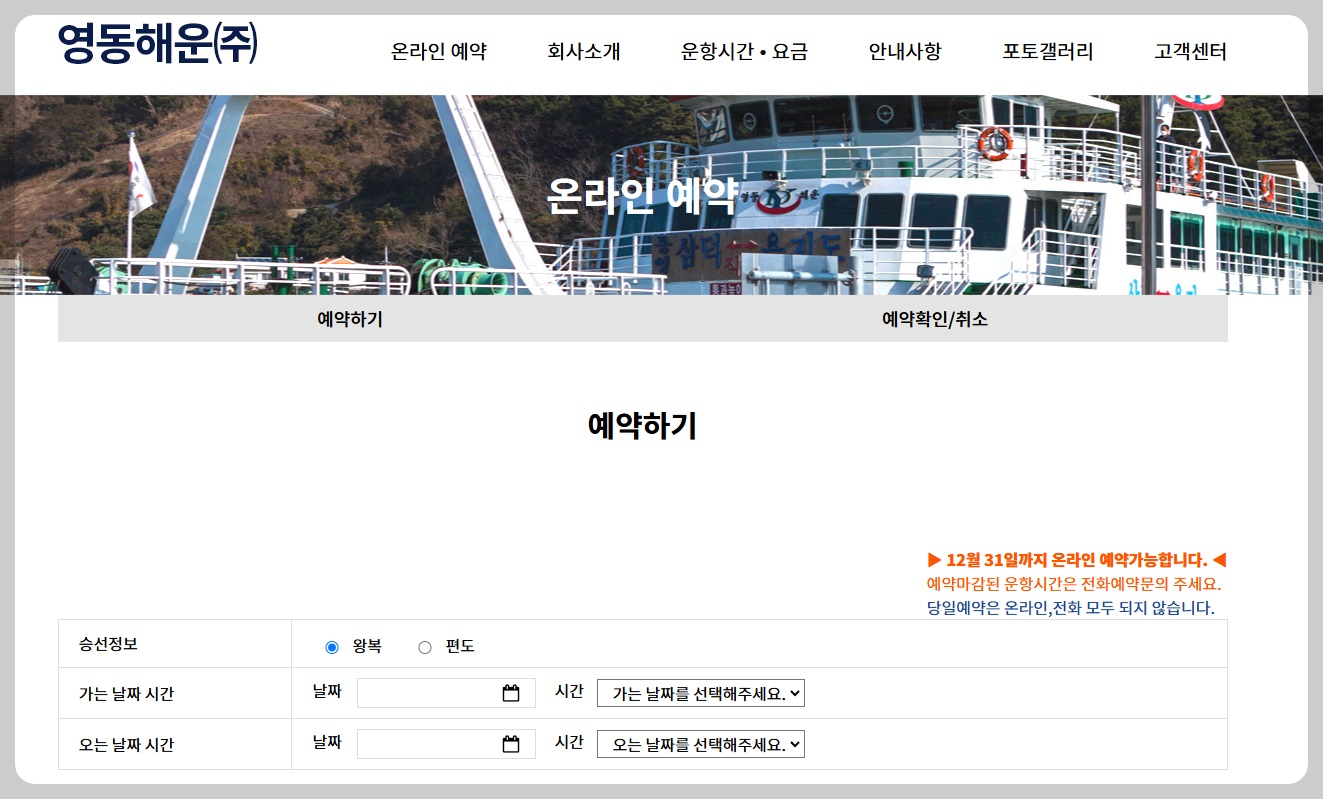1323x799 pixels.
Task: Open the 온라인 예약 menu
Action: (440, 52)
